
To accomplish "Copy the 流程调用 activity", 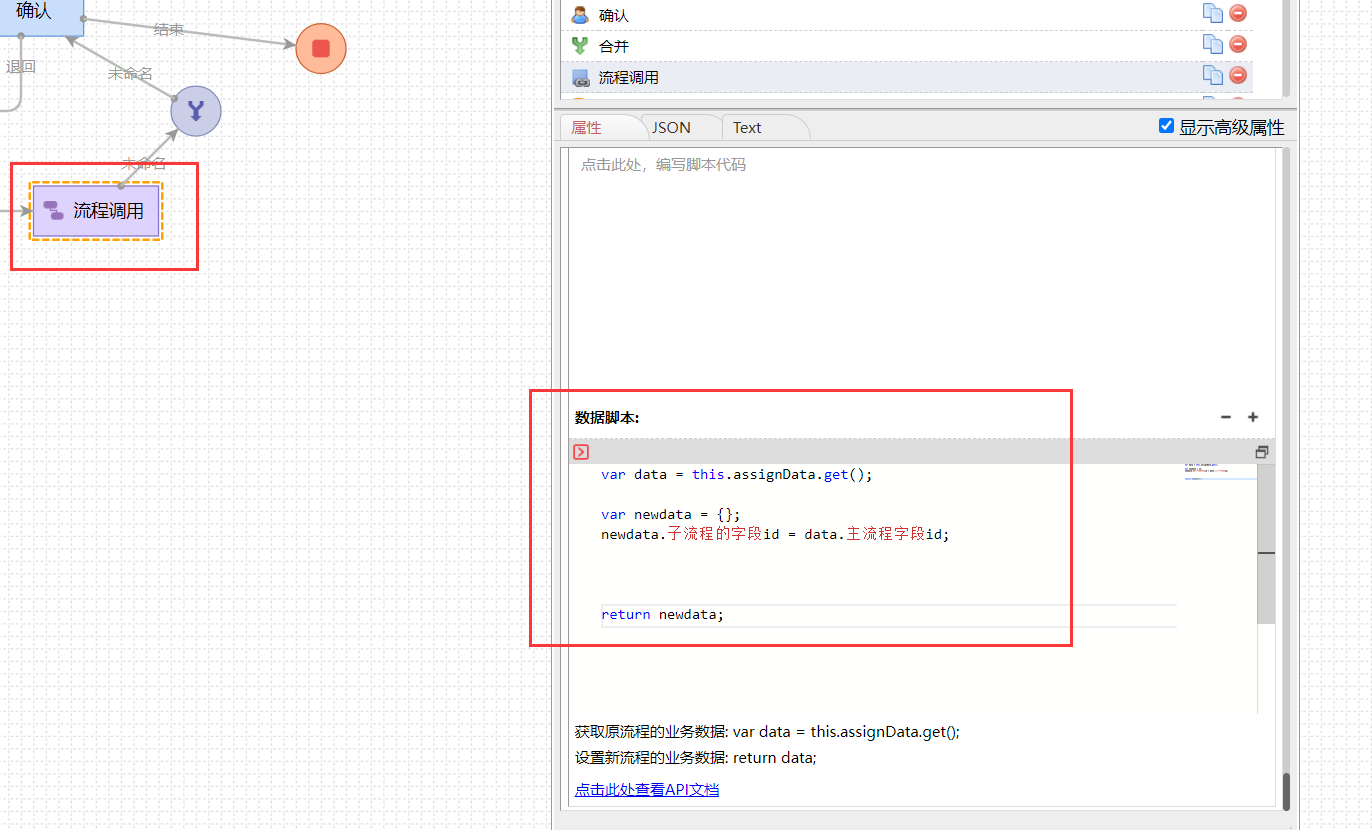I will [x=1212, y=75].
